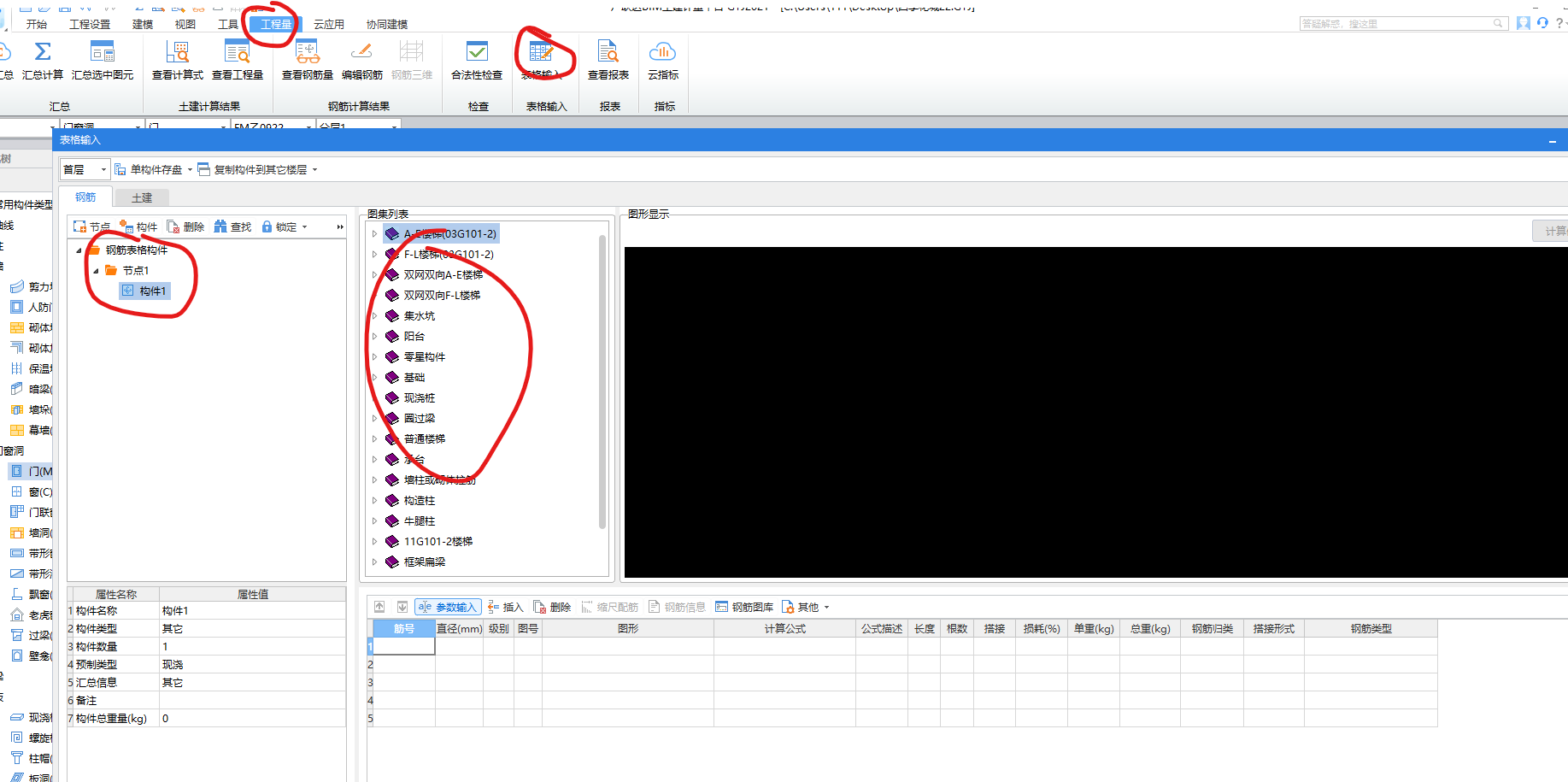Screen dimensions: 1568x782
Task: Select 双网双向F-L楼梯 in the atlas list
Action: (442, 295)
